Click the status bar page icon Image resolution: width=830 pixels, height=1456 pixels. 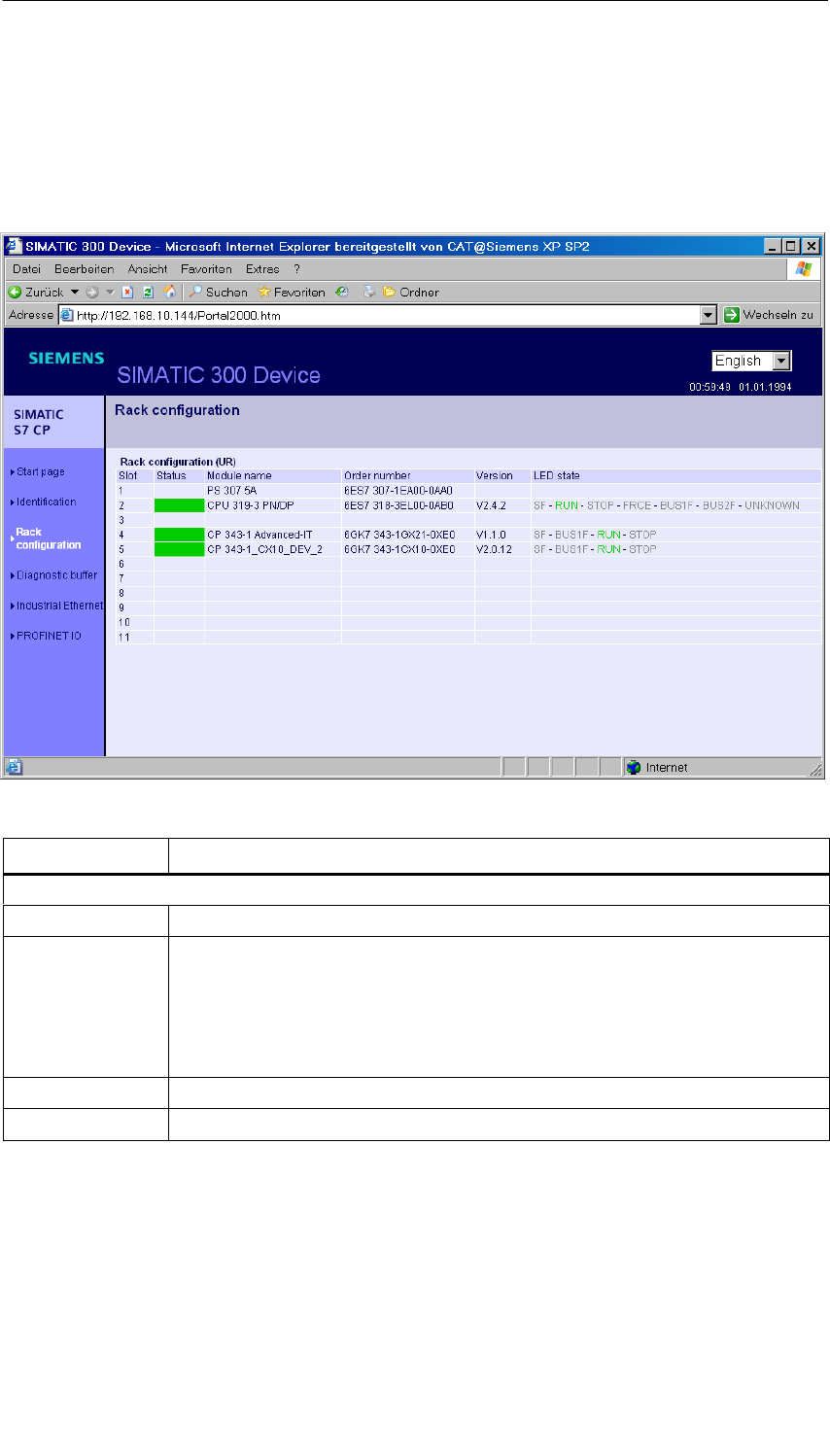click(x=14, y=767)
